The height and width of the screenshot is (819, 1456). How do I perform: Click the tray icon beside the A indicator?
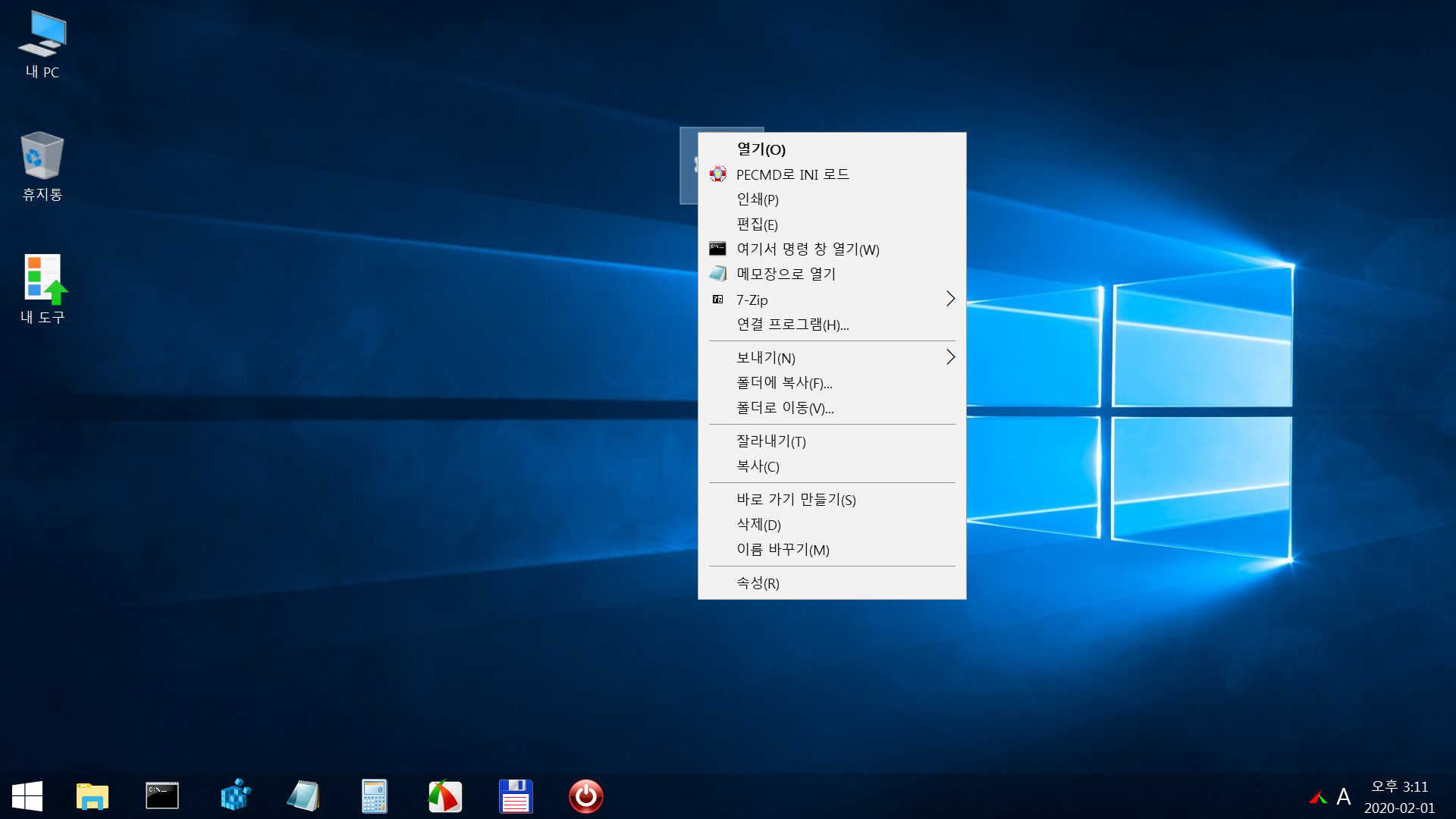point(1318,797)
